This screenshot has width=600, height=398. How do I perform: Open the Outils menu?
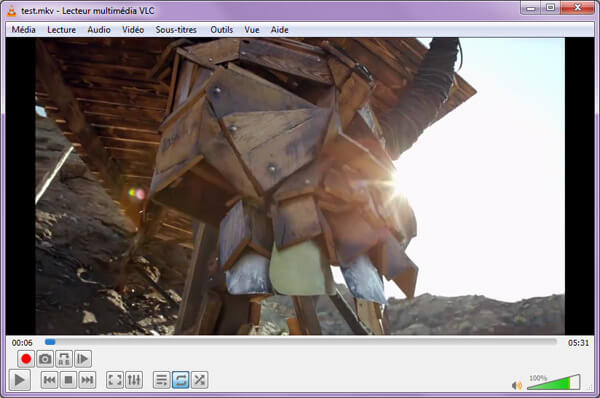click(222, 29)
